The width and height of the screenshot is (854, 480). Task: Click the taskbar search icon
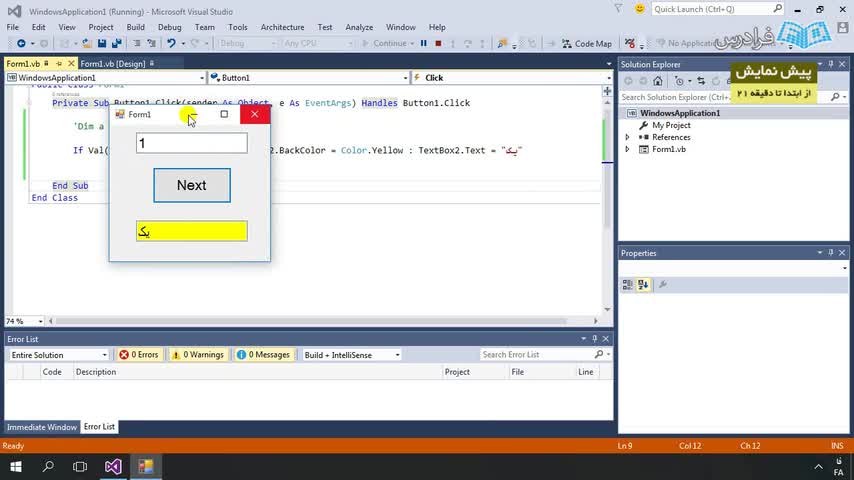click(48, 466)
